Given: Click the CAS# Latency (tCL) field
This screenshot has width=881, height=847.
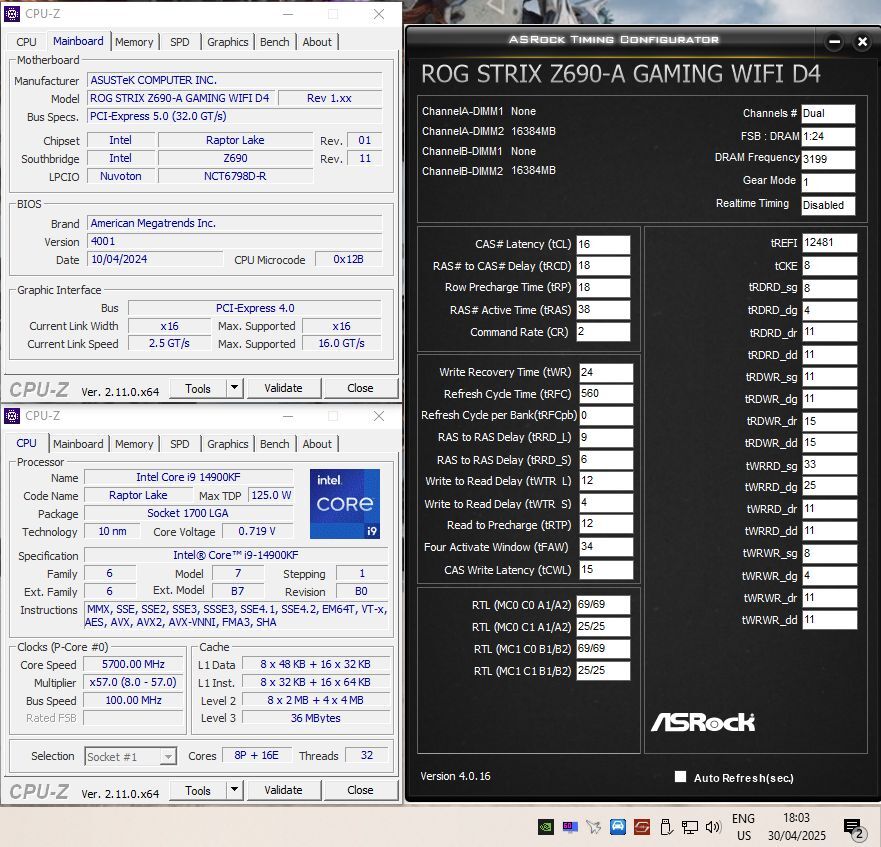Looking at the screenshot, I should [x=603, y=244].
